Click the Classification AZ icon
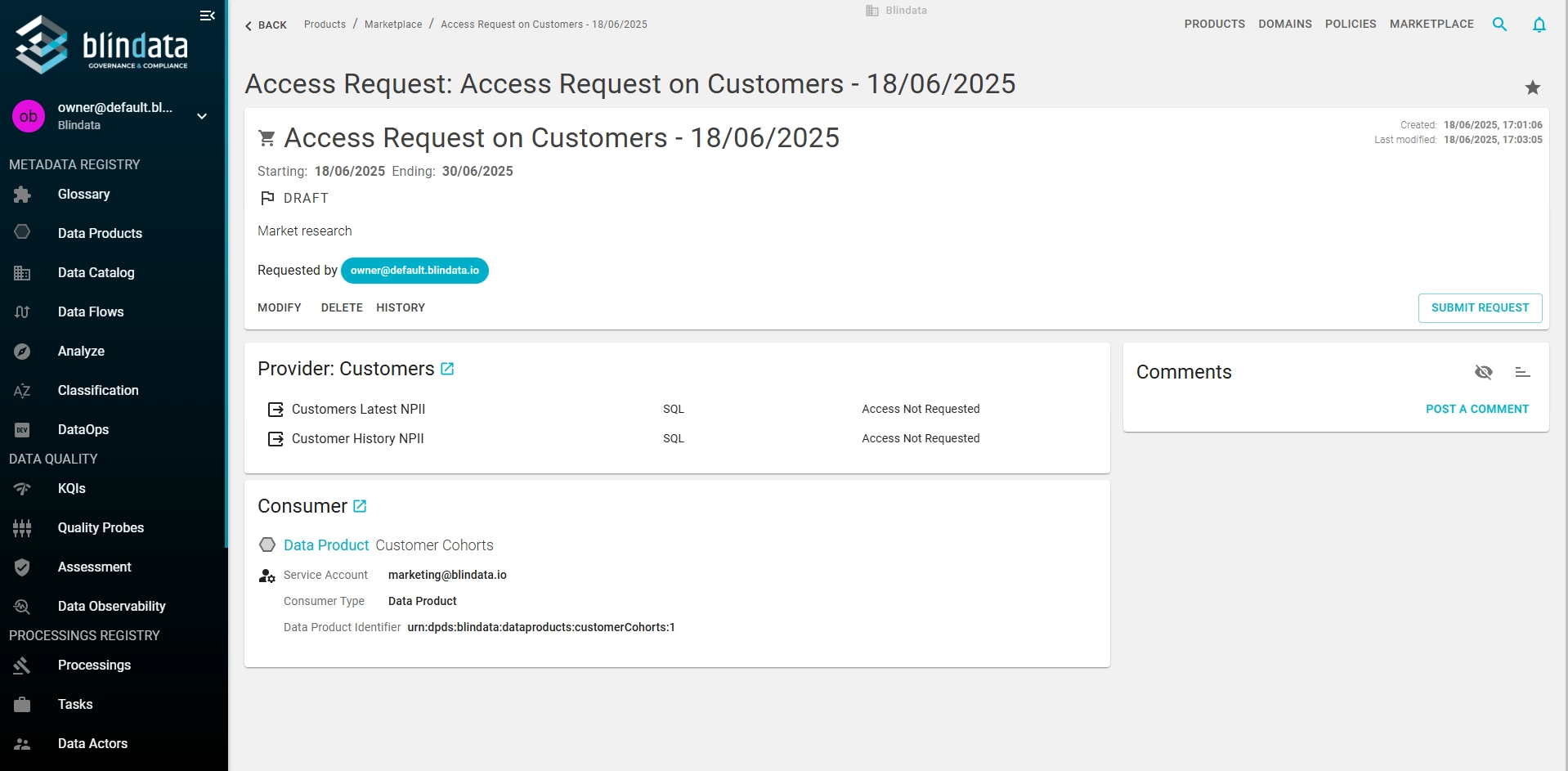The width and height of the screenshot is (1568, 771). (22, 391)
